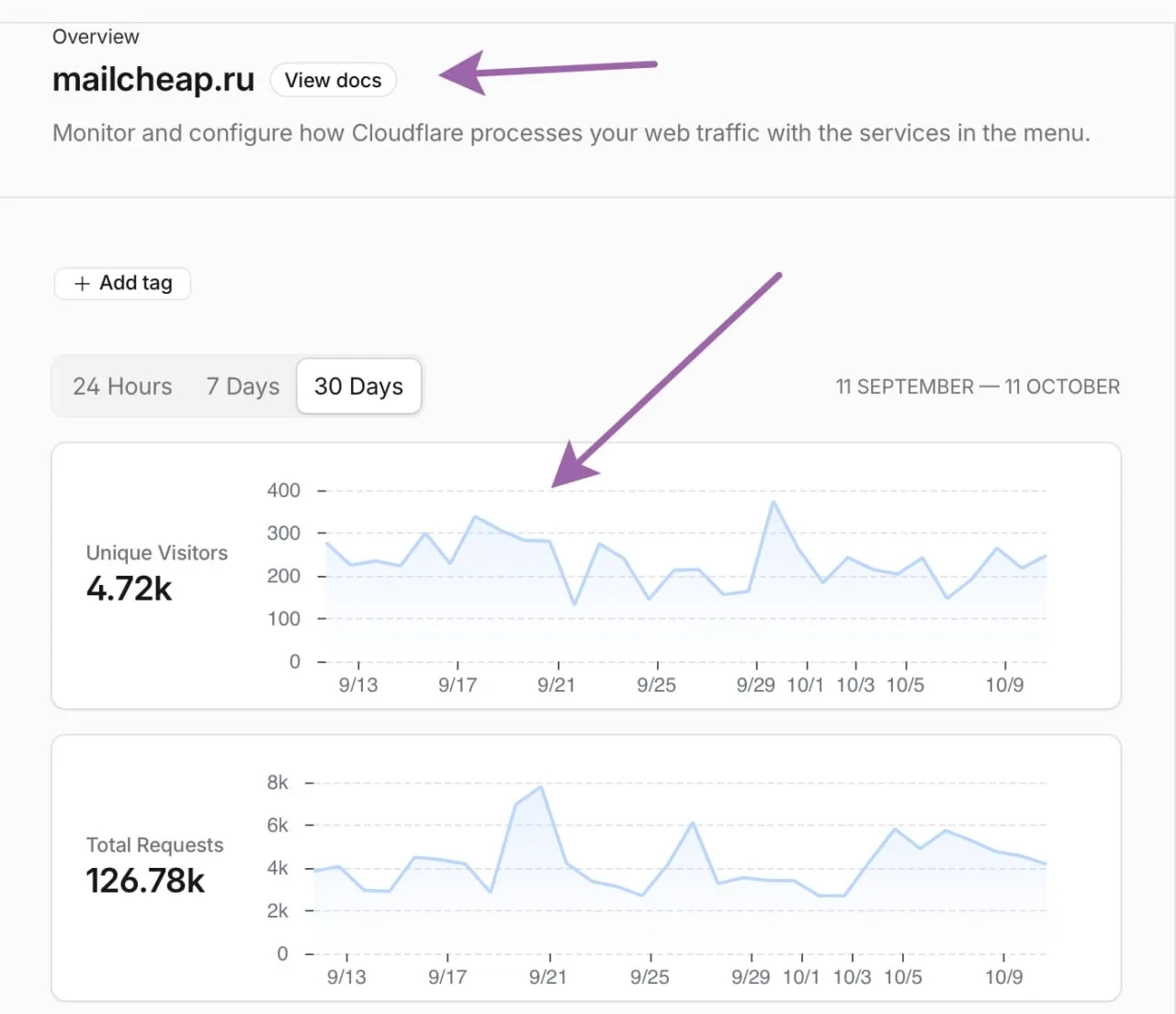Click the 400 gridline label on Unique Visitors chart

[283, 490]
